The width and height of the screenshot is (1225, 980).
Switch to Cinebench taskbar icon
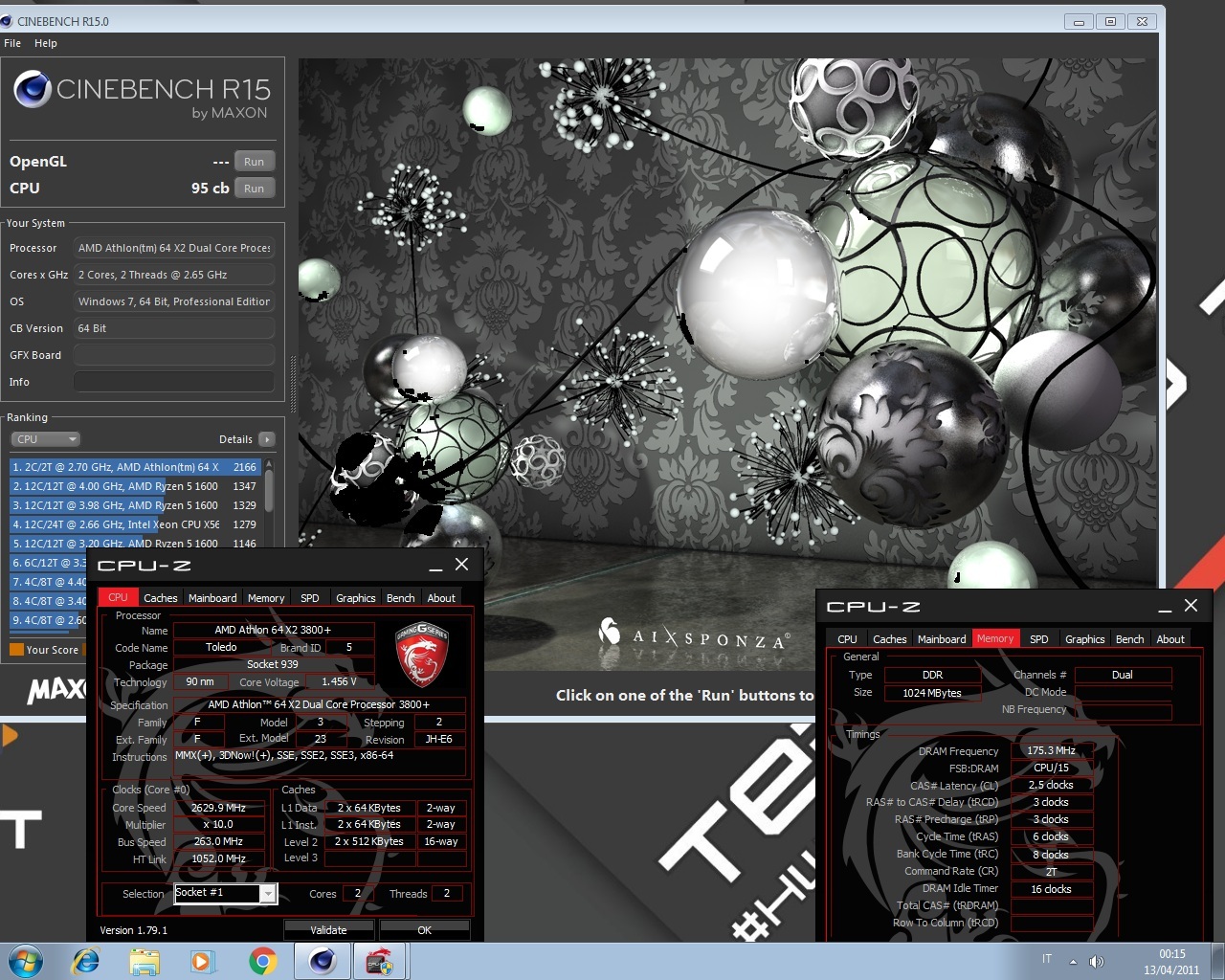tap(322, 961)
